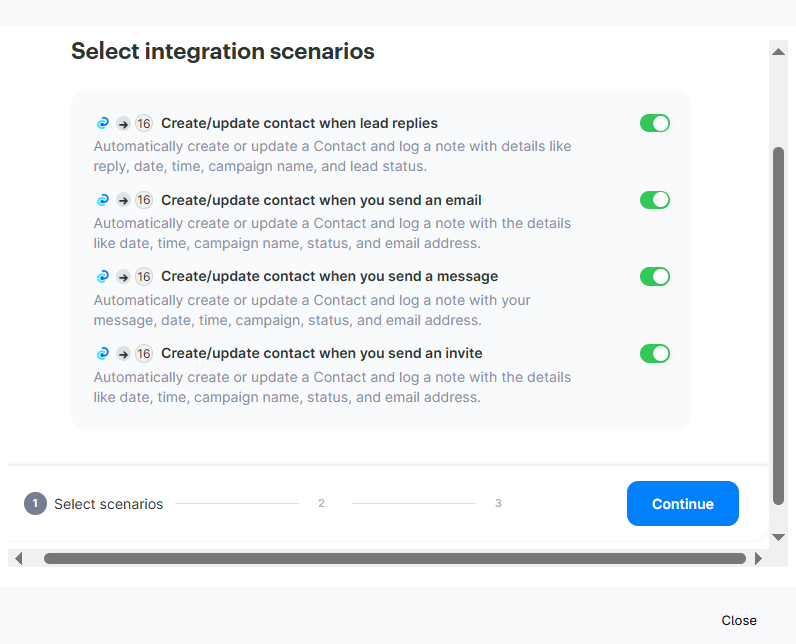Go to step 2 in the progress stepper
The height and width of the screenshot is (644, 796).
coord(321,503)
